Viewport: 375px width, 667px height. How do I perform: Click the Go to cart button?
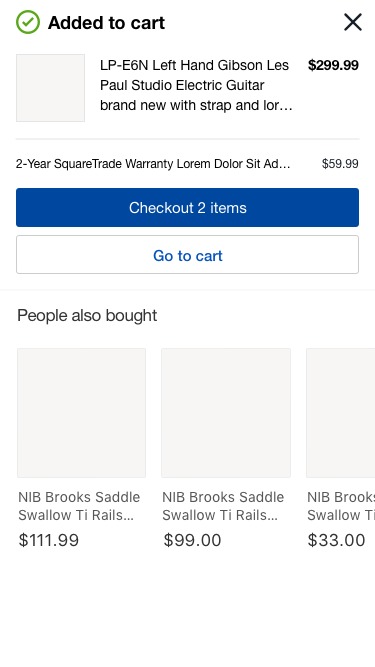pos(188,255)
